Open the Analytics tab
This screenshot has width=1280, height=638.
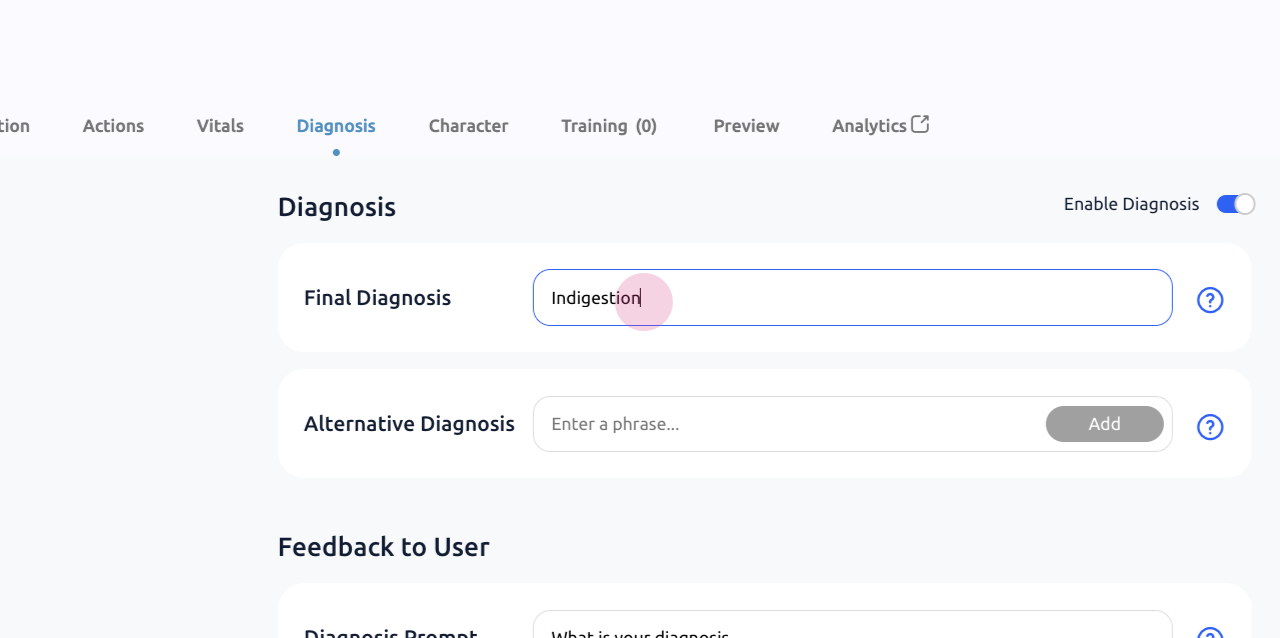coord(868,126)
